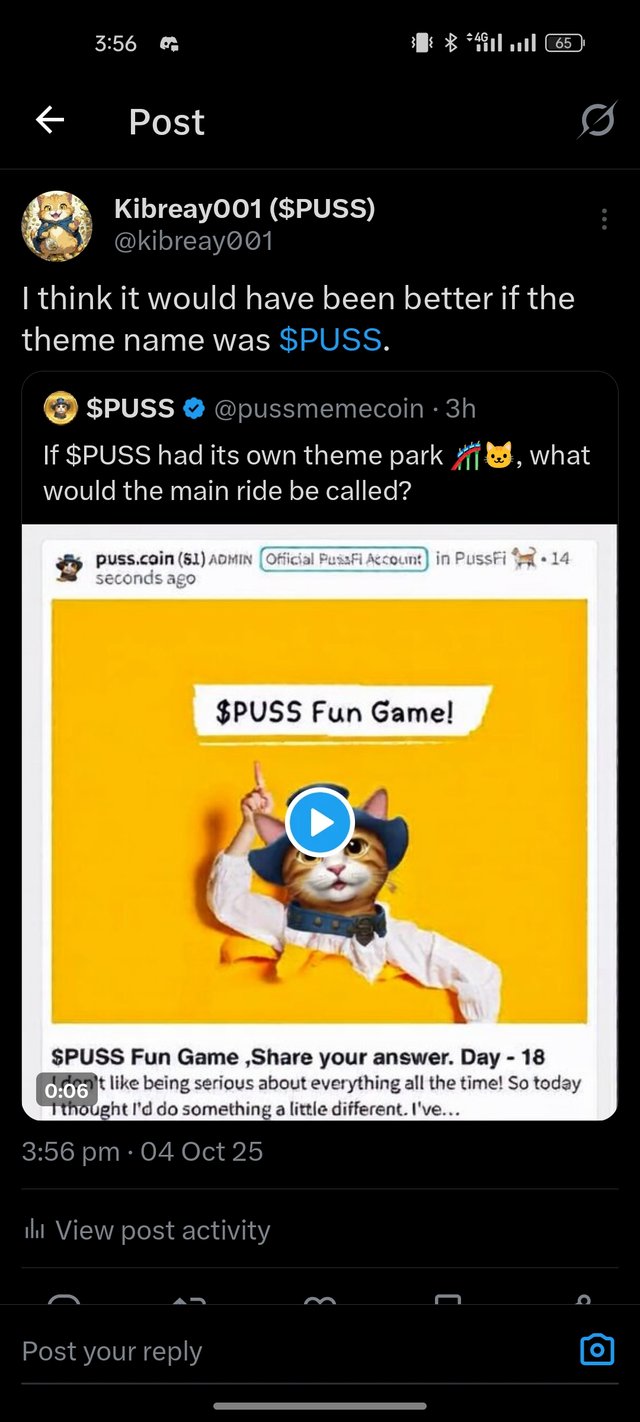Tap the $PUSS quoted account avatar

[x=61, y=408]
